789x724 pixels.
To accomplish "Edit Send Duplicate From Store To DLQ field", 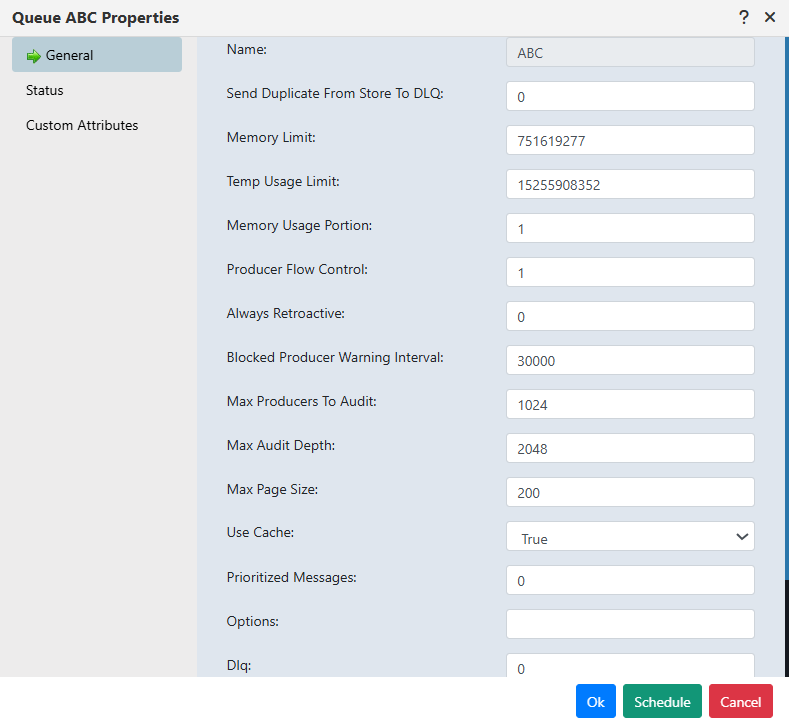I will [630, 96].
